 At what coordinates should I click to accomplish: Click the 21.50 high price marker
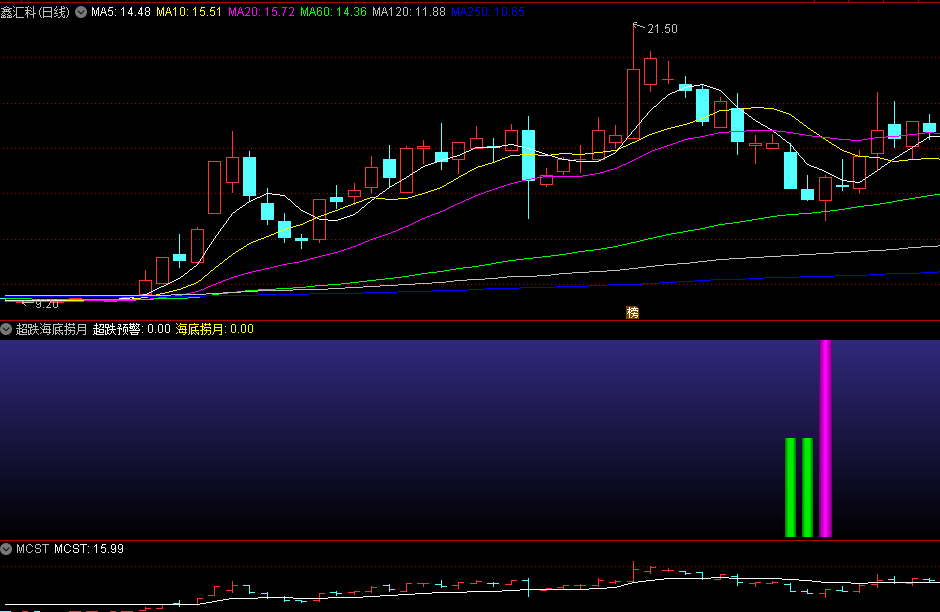[x=662, y=29]
